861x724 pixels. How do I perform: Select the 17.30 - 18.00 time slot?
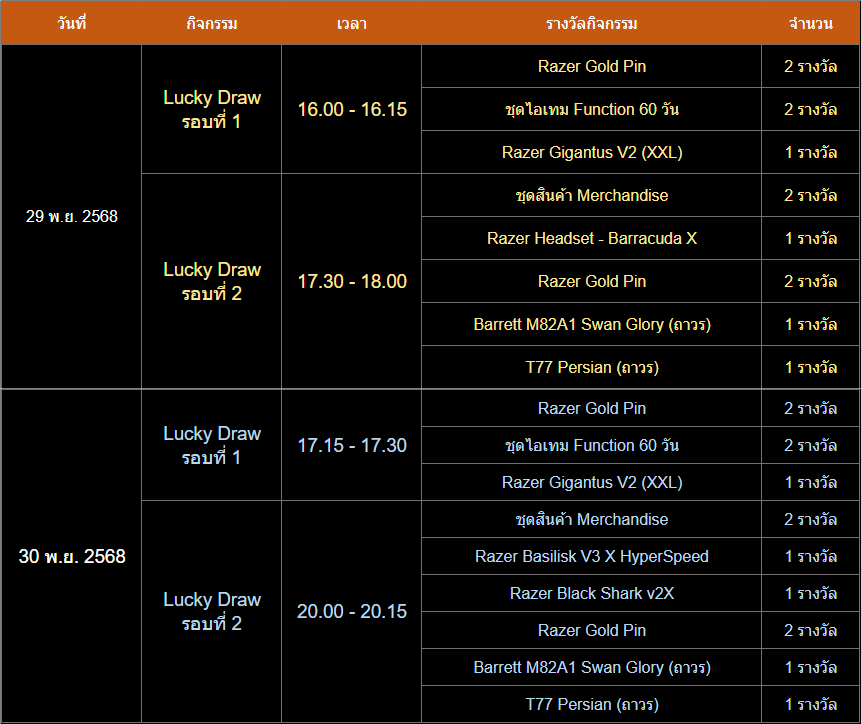pyautogui.click(x=352, y=281)
